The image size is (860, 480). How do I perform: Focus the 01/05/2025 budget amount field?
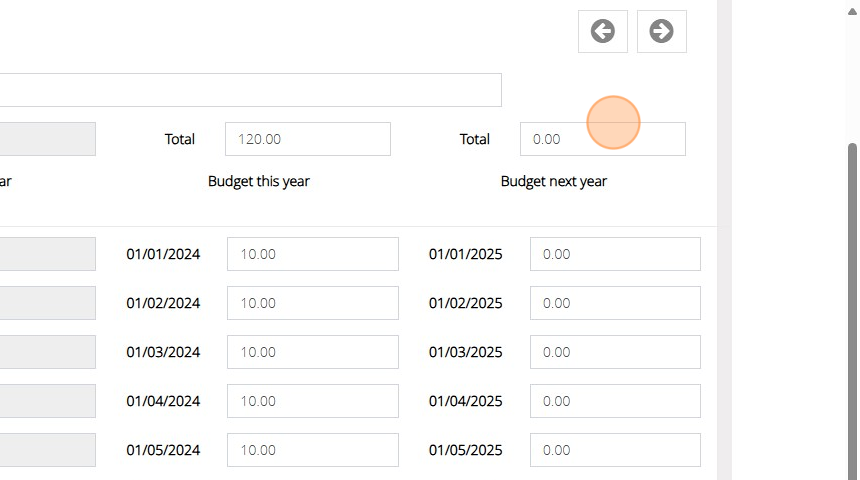pyautogui.click(x=615, y=450)
